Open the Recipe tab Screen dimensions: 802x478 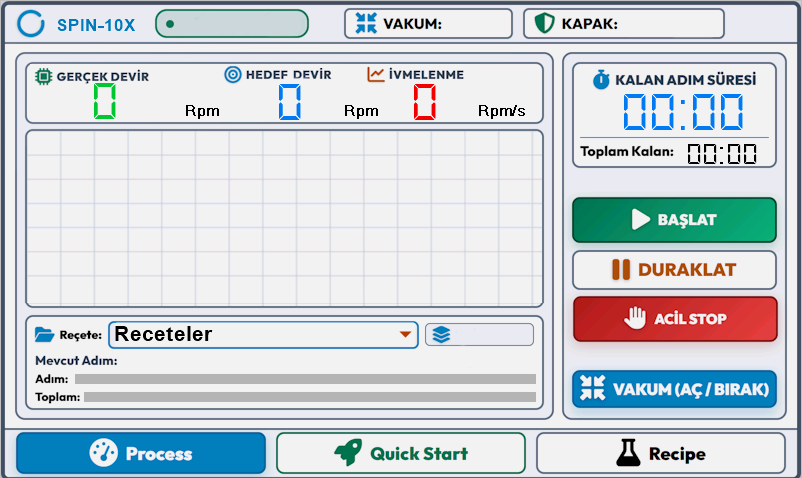point(661,453)
